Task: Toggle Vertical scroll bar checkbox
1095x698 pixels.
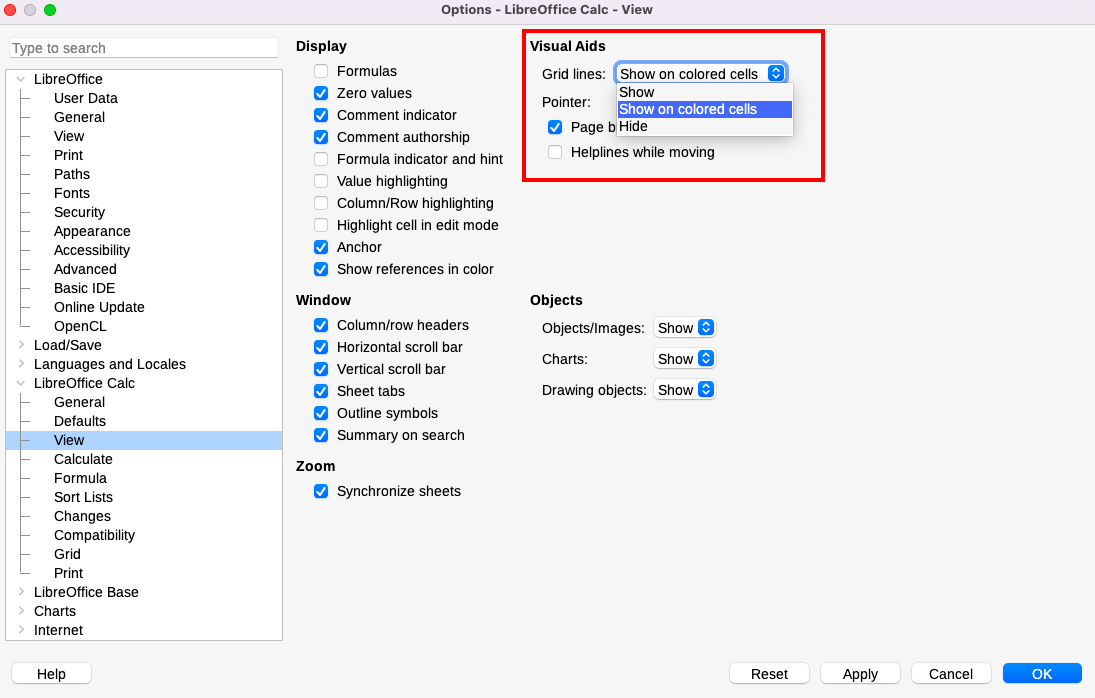Action: click(321, 369)
